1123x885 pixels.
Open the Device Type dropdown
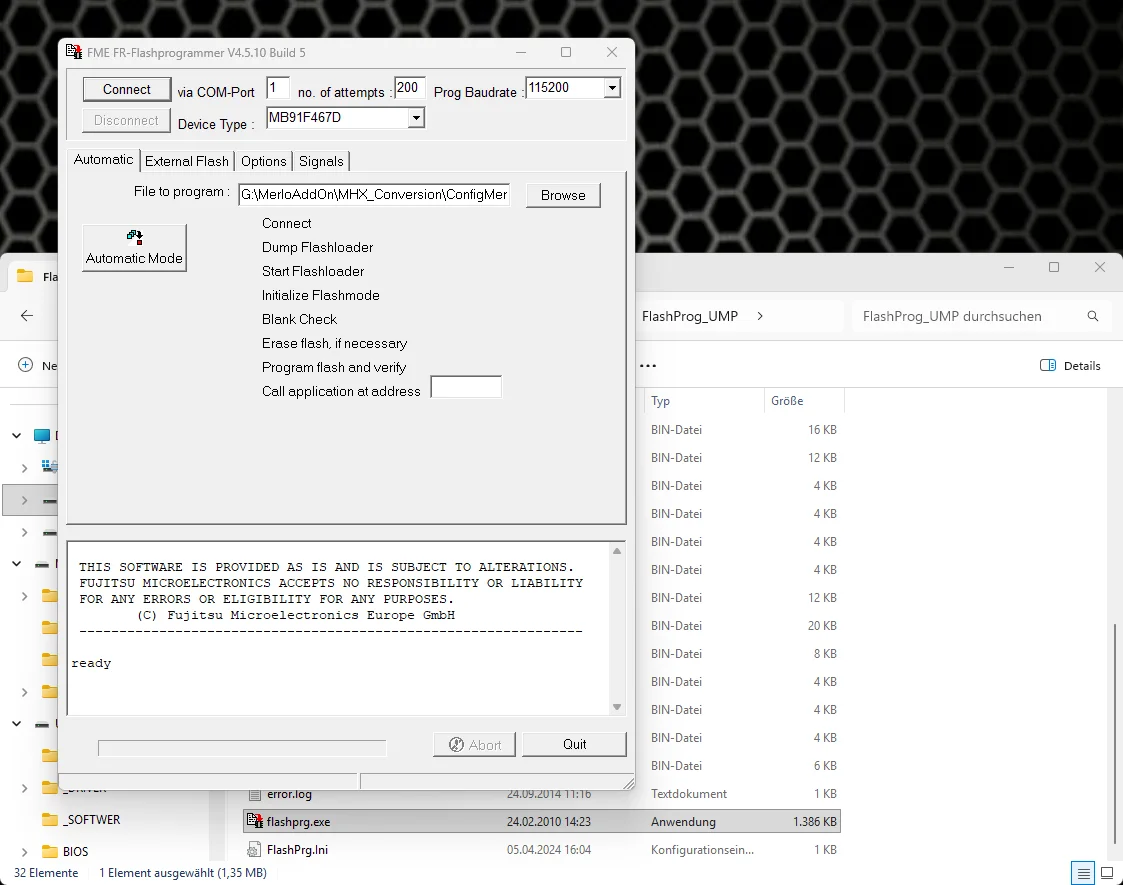coord(417,118)
